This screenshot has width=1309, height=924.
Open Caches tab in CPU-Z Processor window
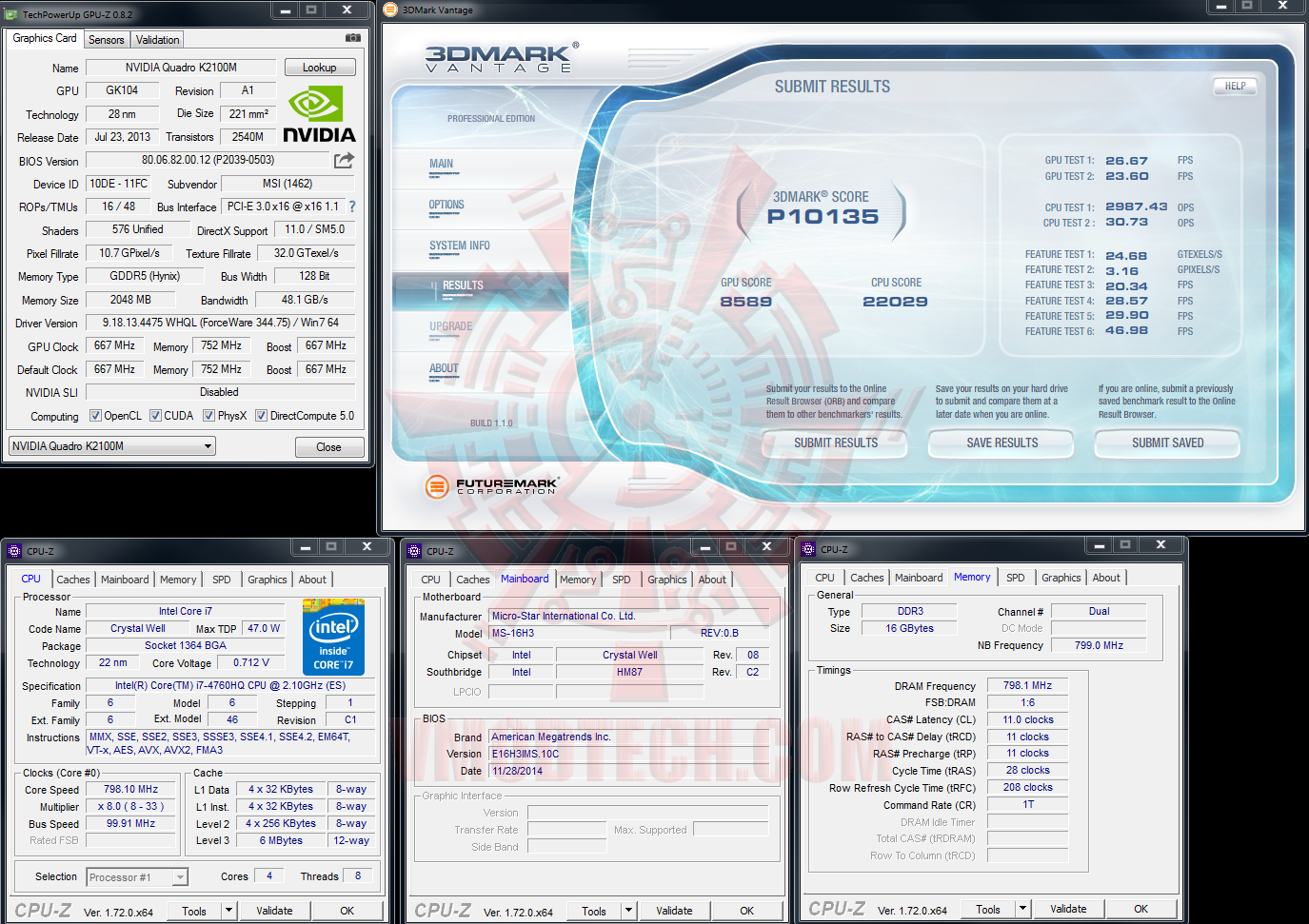73,580
